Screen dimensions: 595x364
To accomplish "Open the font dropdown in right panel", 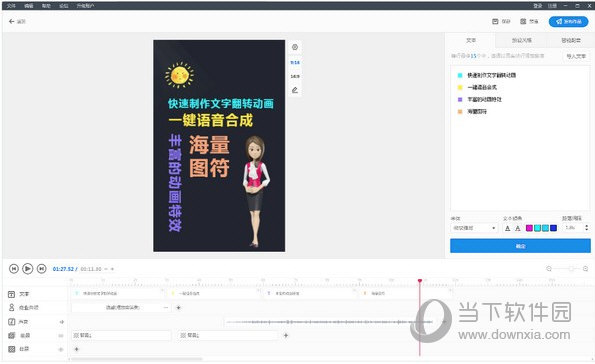I will (474, 228).
